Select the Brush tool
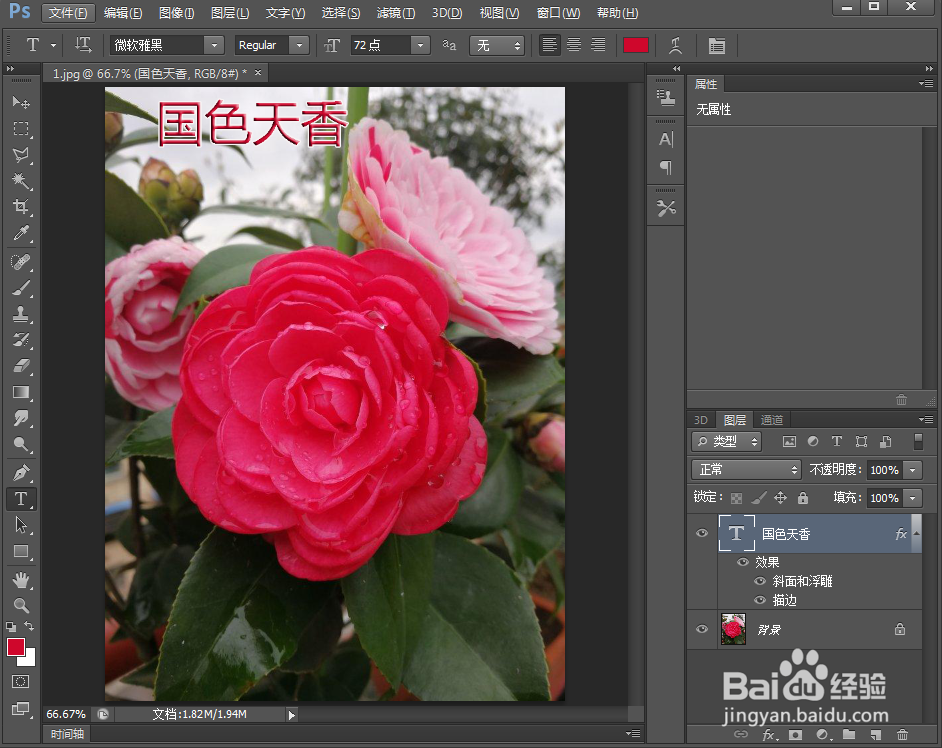 [x=21, y=288]
